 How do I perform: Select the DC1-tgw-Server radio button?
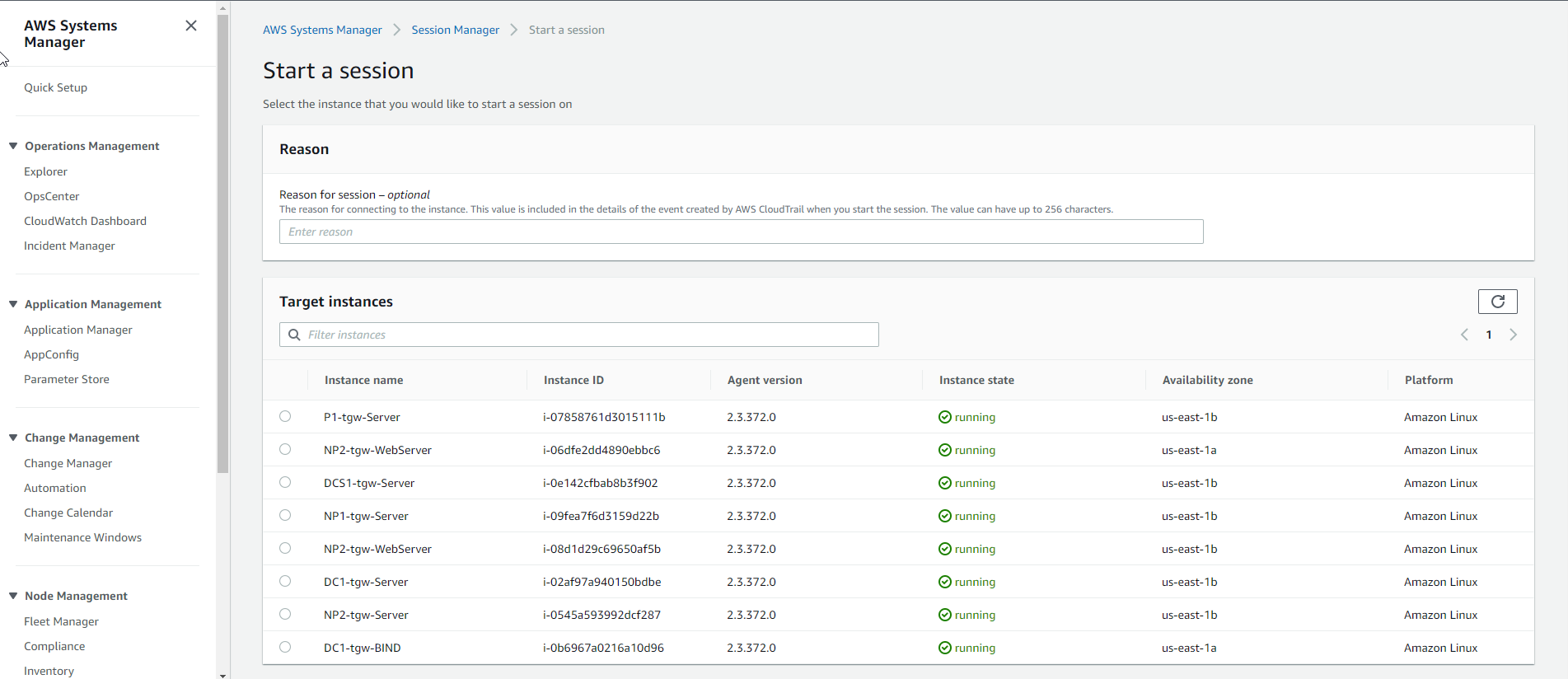click(285, 581)
